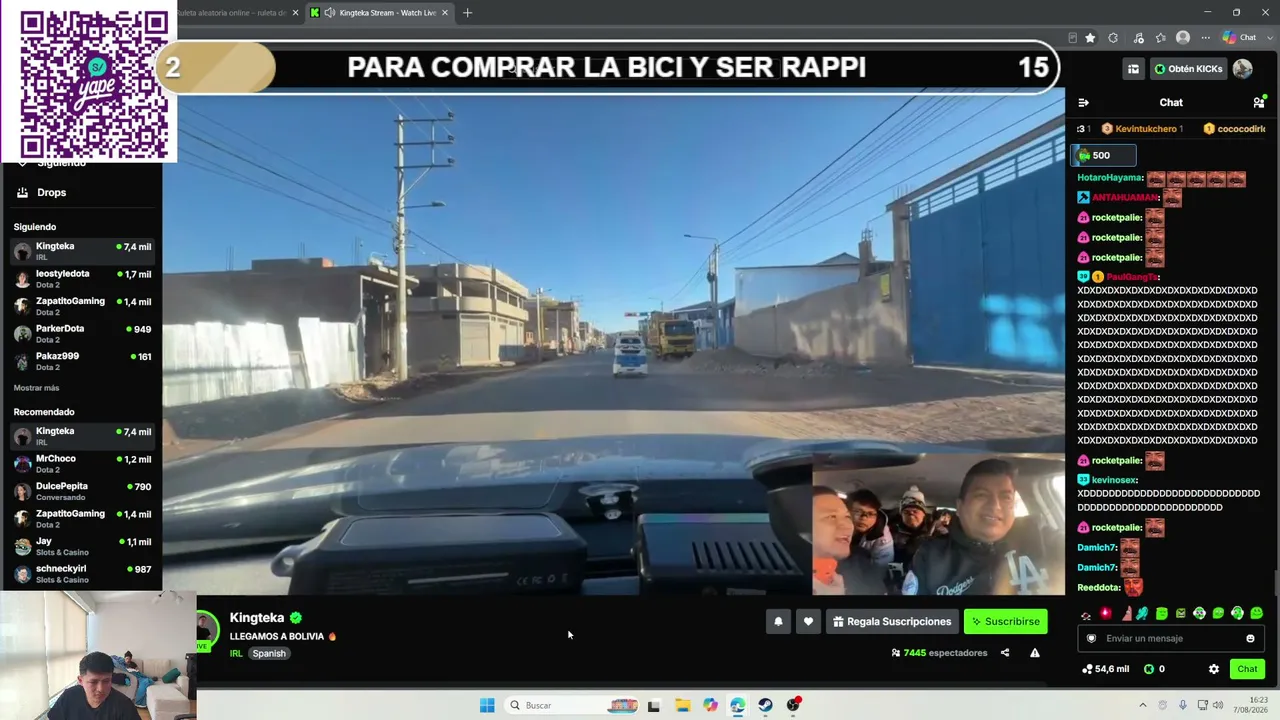Click the Obtén KICKs button
The image size is (1280, 720).
[1188, 69]
